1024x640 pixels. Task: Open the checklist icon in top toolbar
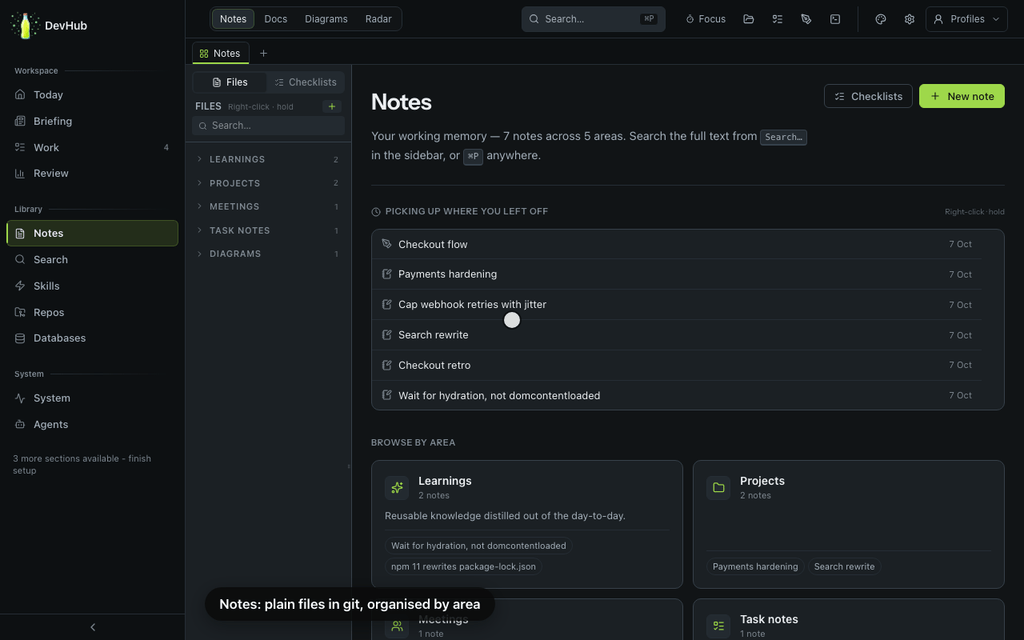point(777,19)
